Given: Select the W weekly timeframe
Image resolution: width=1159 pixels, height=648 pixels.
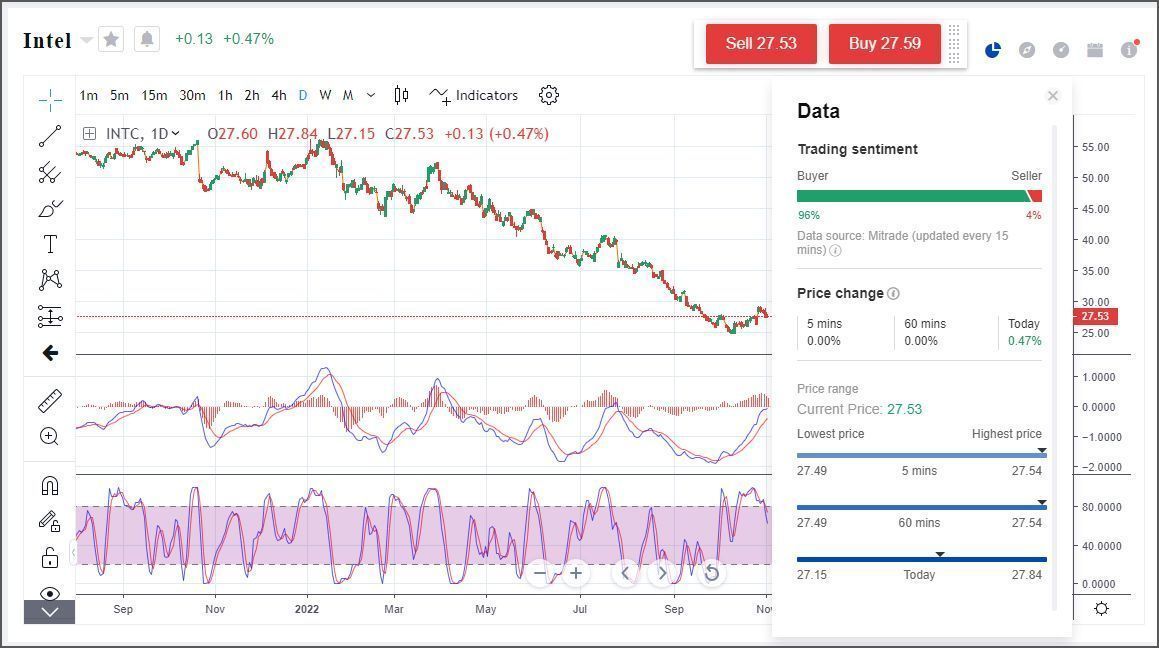Looking at the screenshot, I should 324,95.
